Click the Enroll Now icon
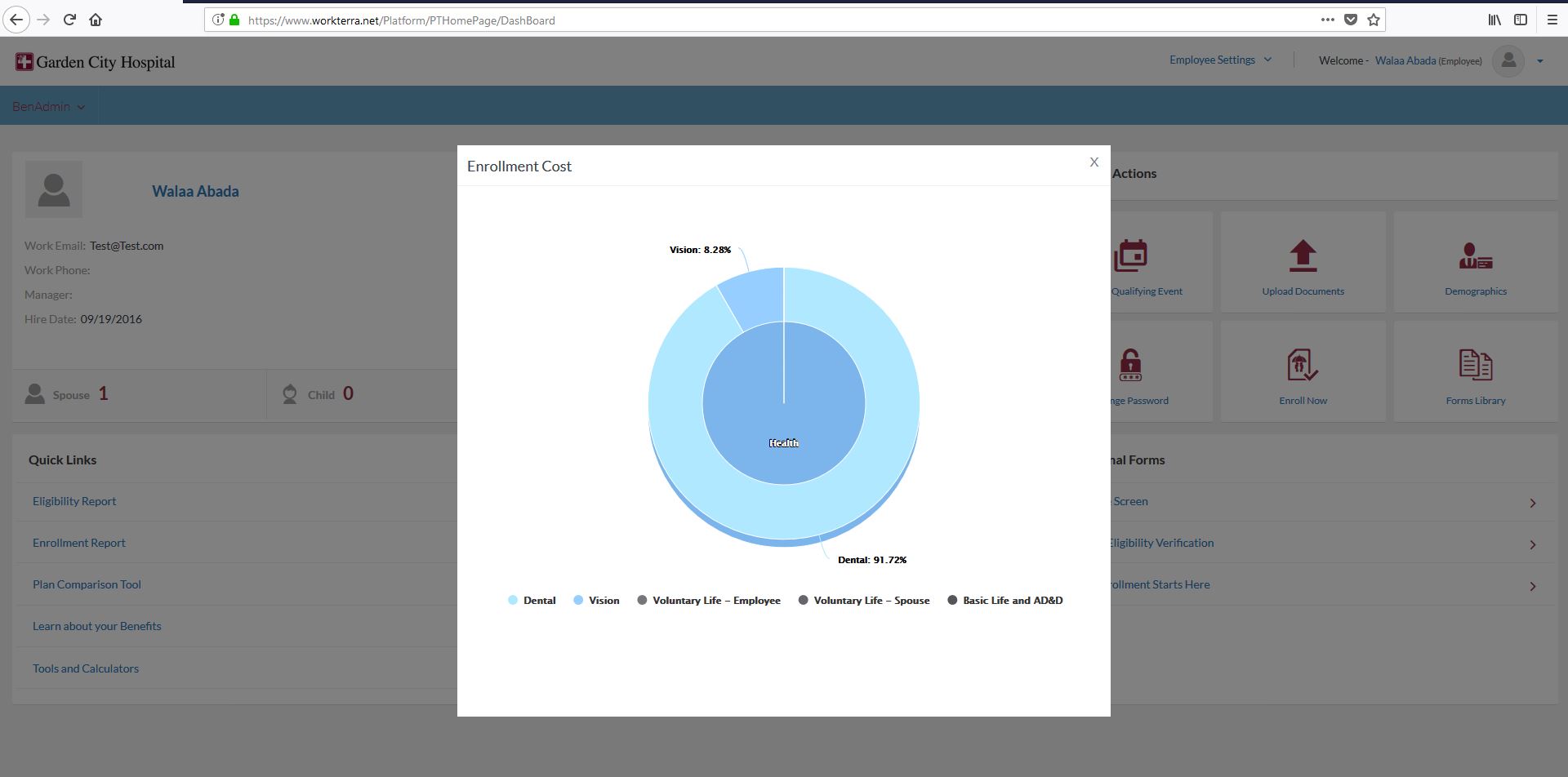 tap(1303, 366)
